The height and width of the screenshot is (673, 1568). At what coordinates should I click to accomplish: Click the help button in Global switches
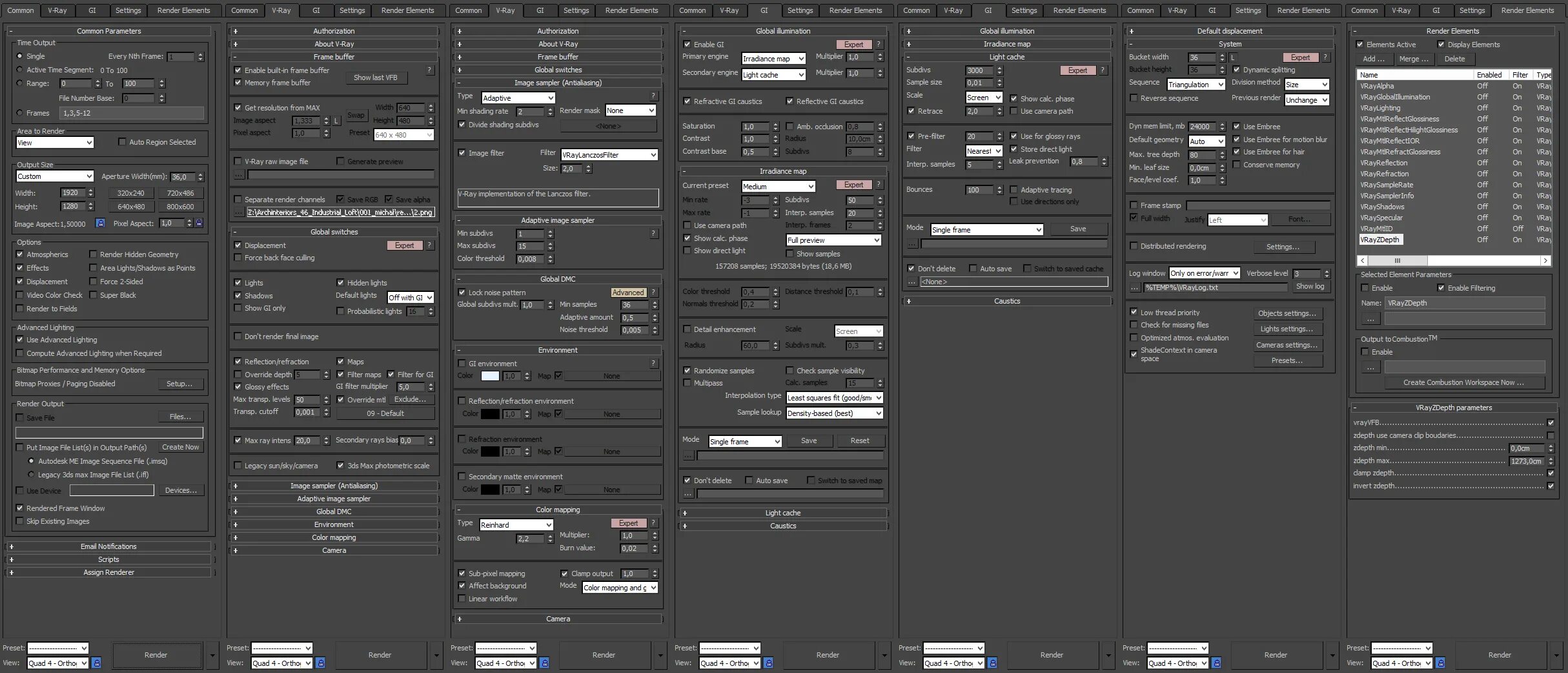click(x=429, y=245)
